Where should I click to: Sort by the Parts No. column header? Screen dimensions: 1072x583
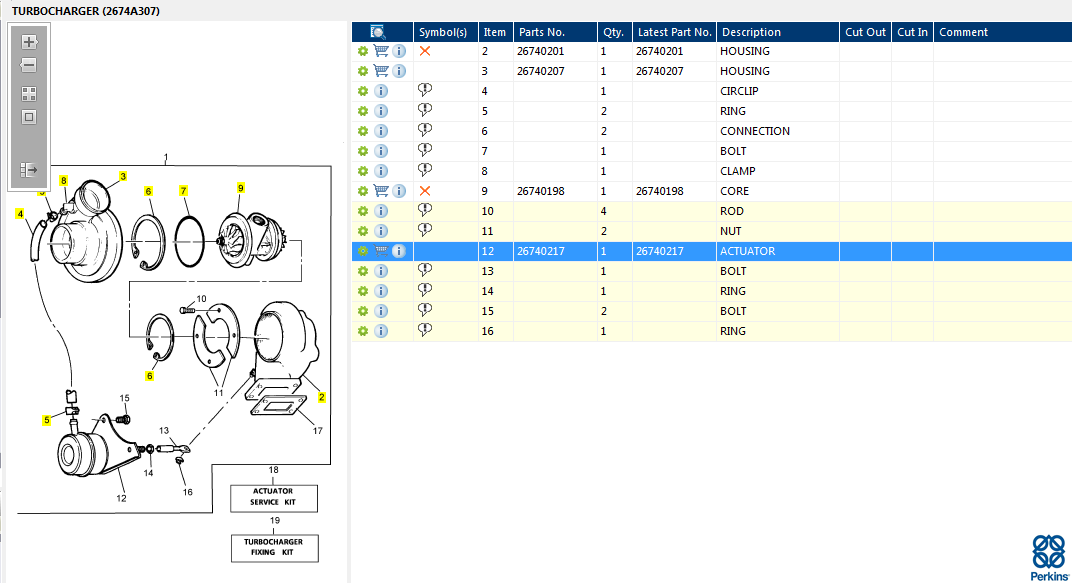tap(541, 32)
